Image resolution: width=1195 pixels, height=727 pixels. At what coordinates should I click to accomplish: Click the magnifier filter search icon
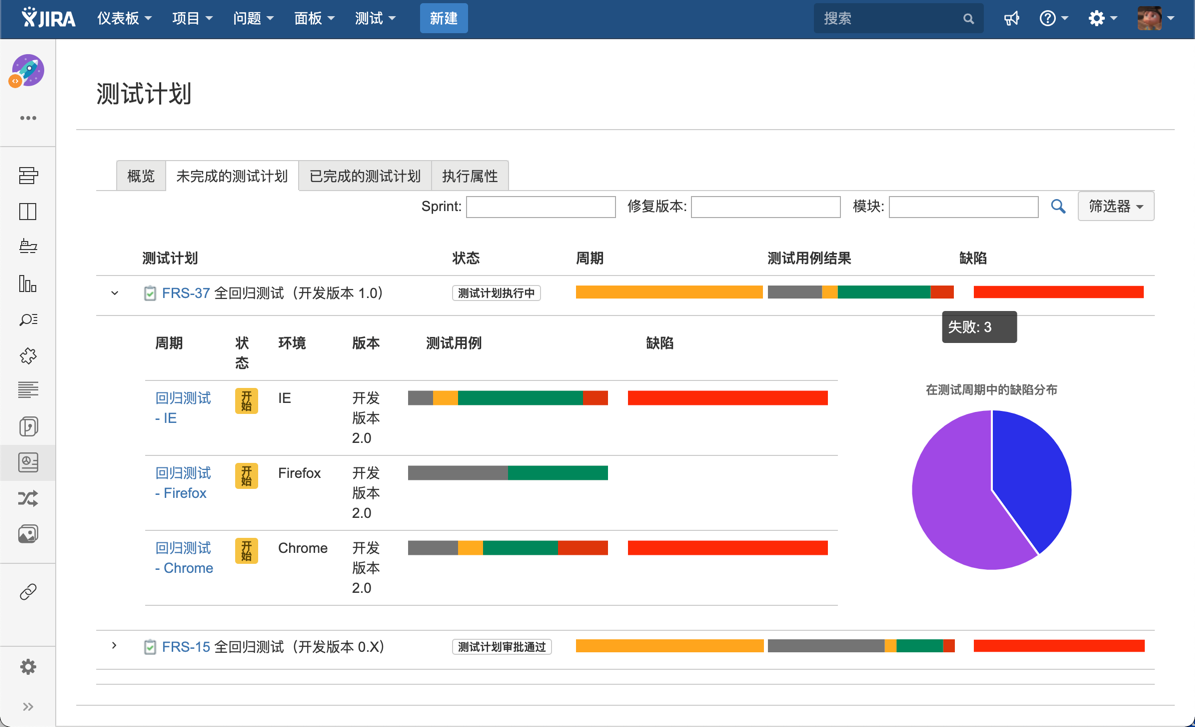click(1058, 207)
